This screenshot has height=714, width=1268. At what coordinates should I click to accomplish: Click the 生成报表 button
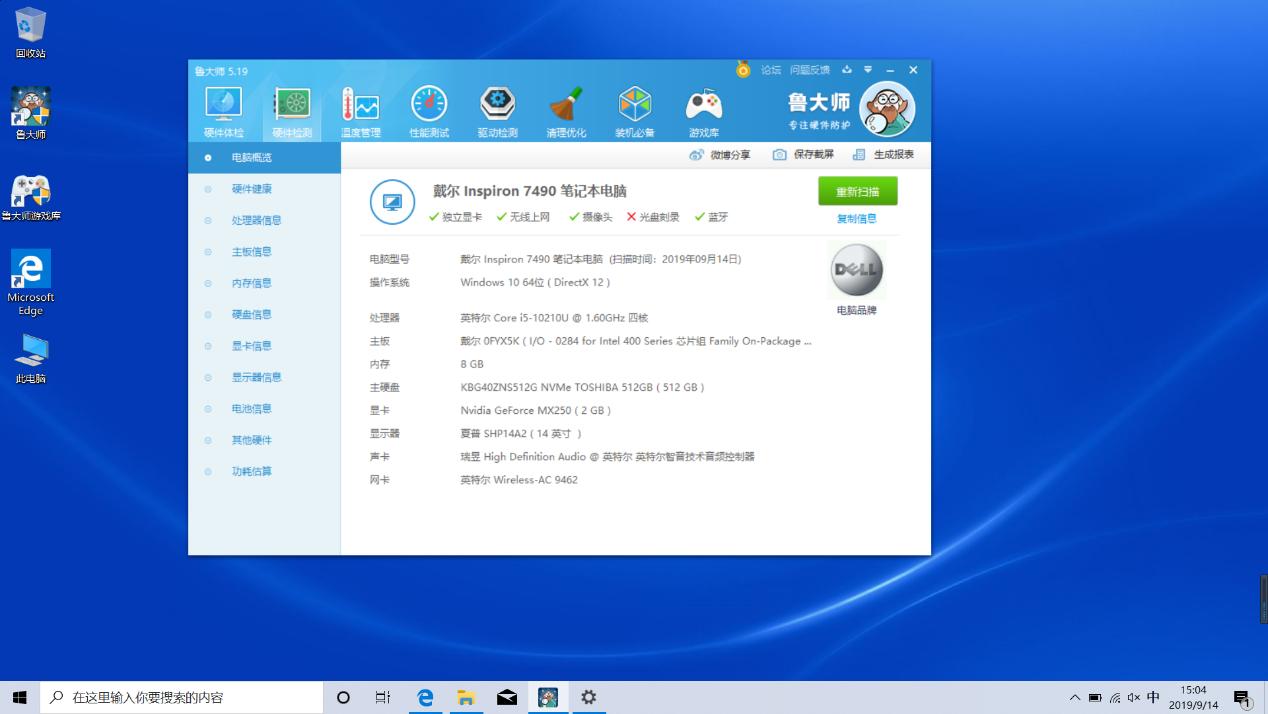[884, 155]
